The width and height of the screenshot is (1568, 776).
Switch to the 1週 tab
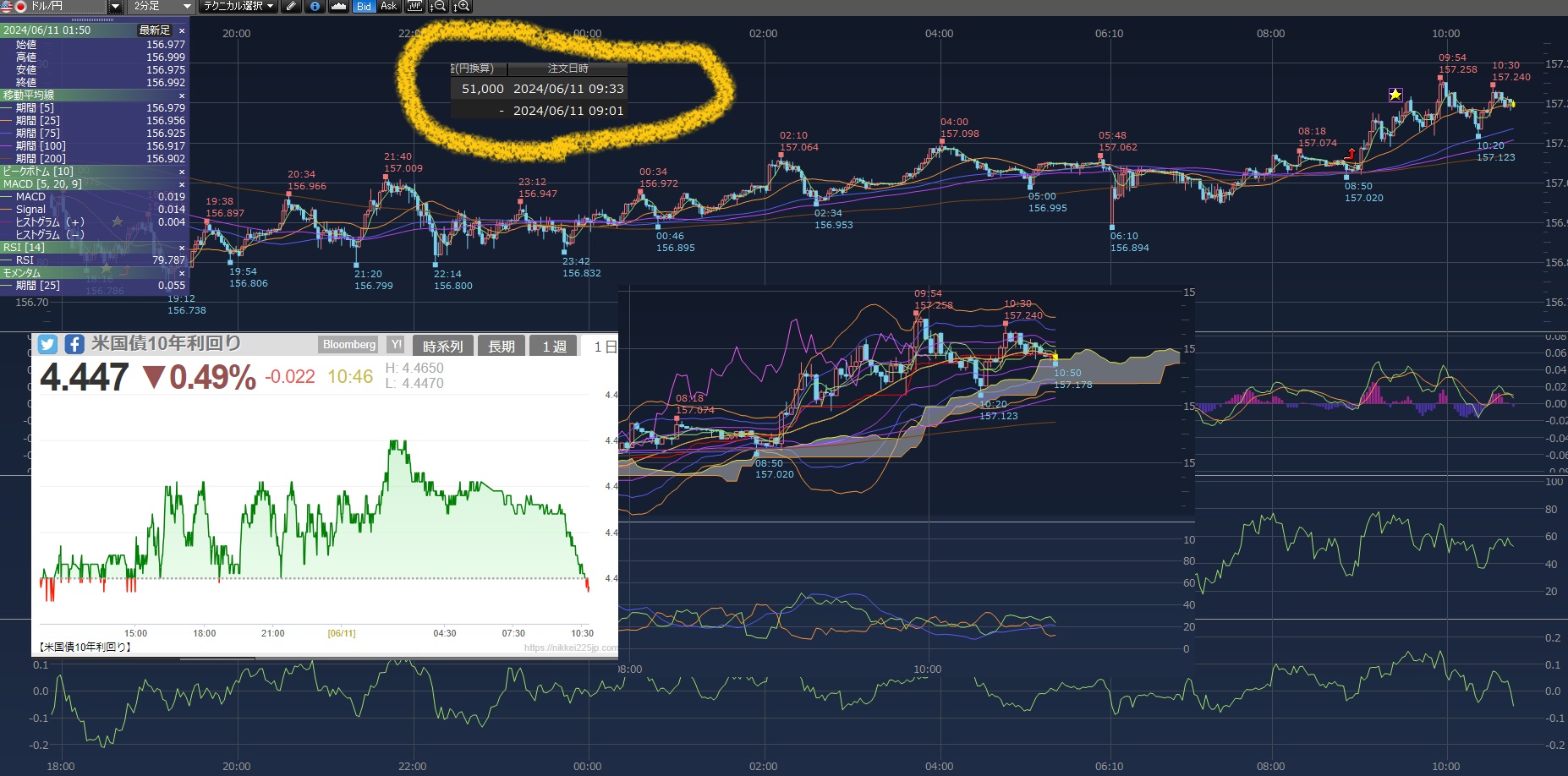554,347
